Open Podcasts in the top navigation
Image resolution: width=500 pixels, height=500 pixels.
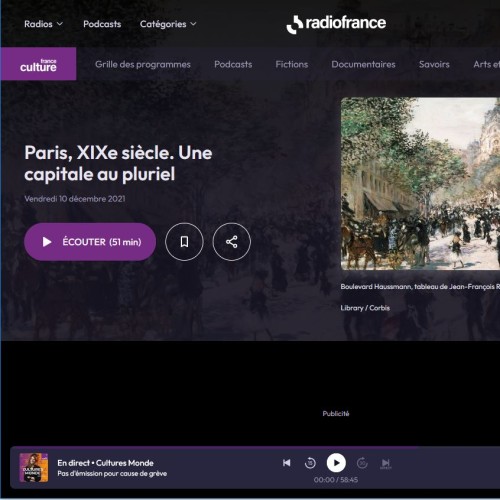(102, 24)
